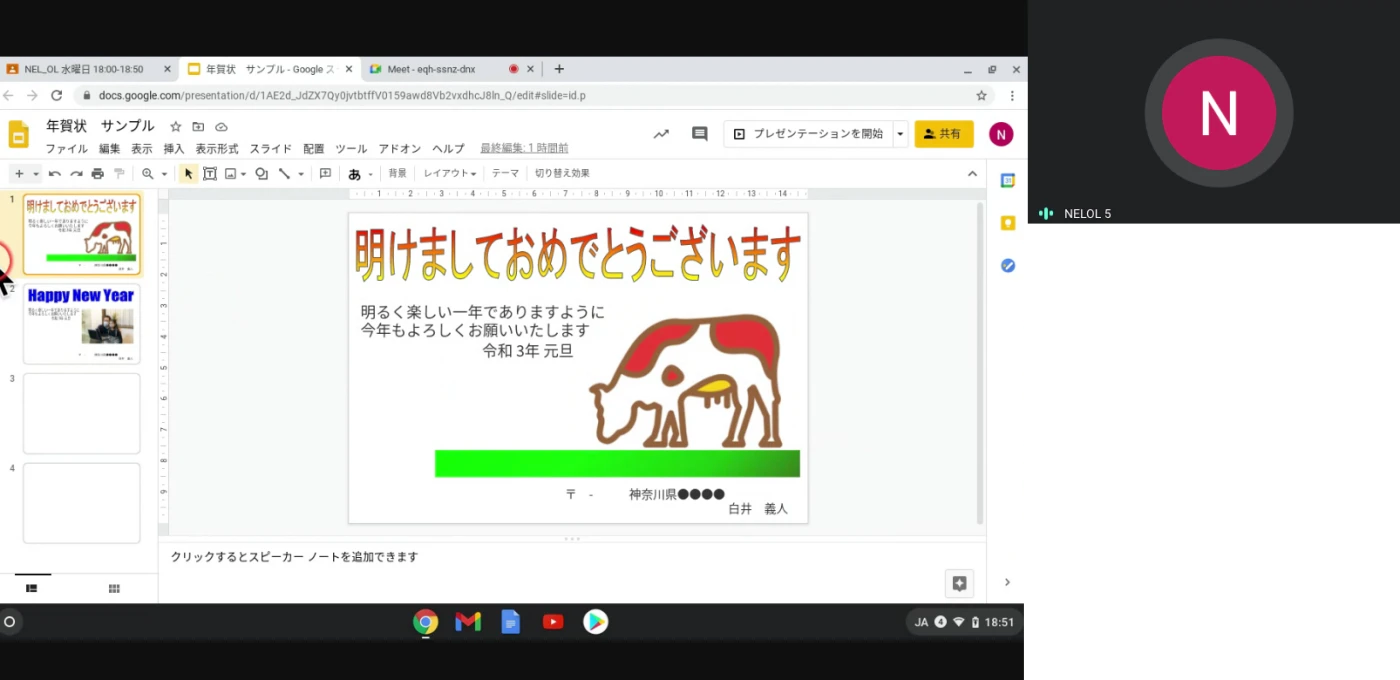Open the Google Tasks side panel icon
Screen dimensions: 1400x680
coord(1008,265)
